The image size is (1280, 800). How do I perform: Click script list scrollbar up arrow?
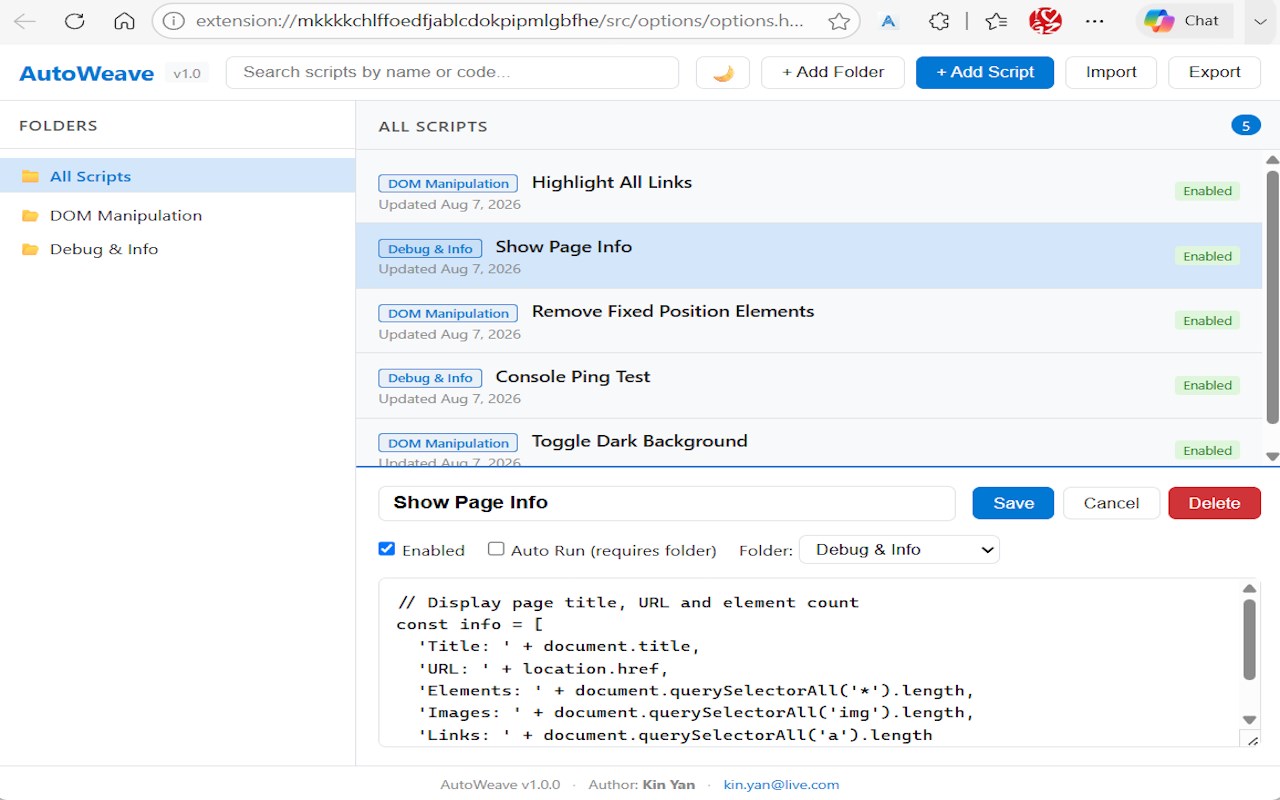tap(1272, 160)
